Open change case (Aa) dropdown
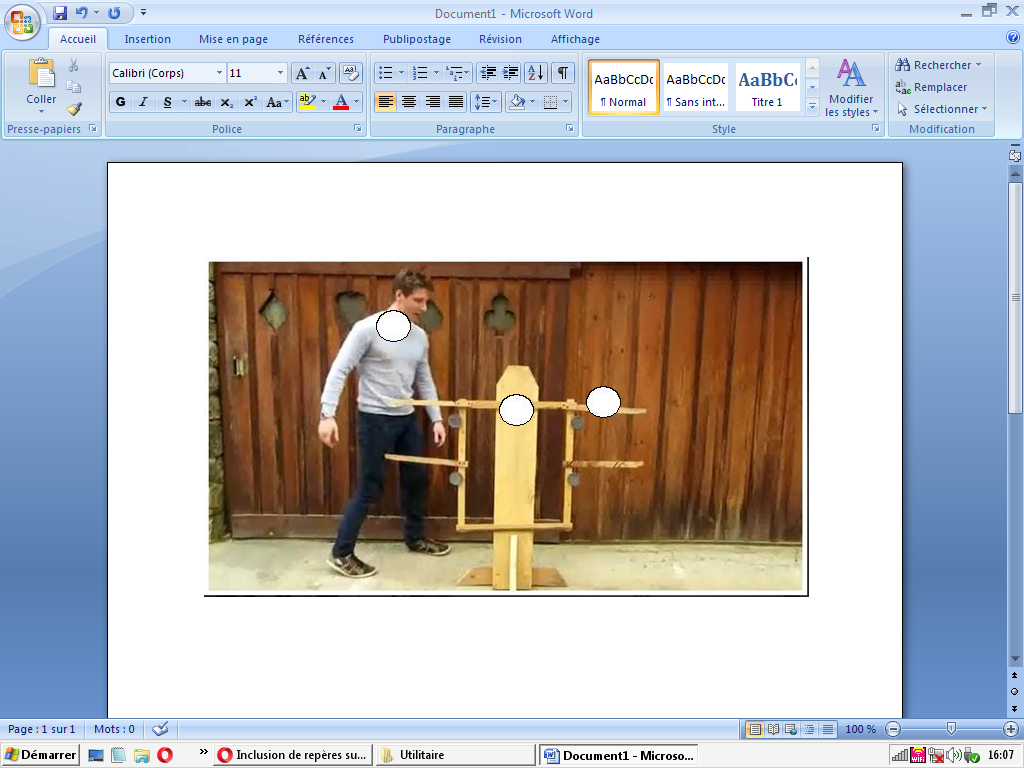1024x768 pixels. [277, 102]
